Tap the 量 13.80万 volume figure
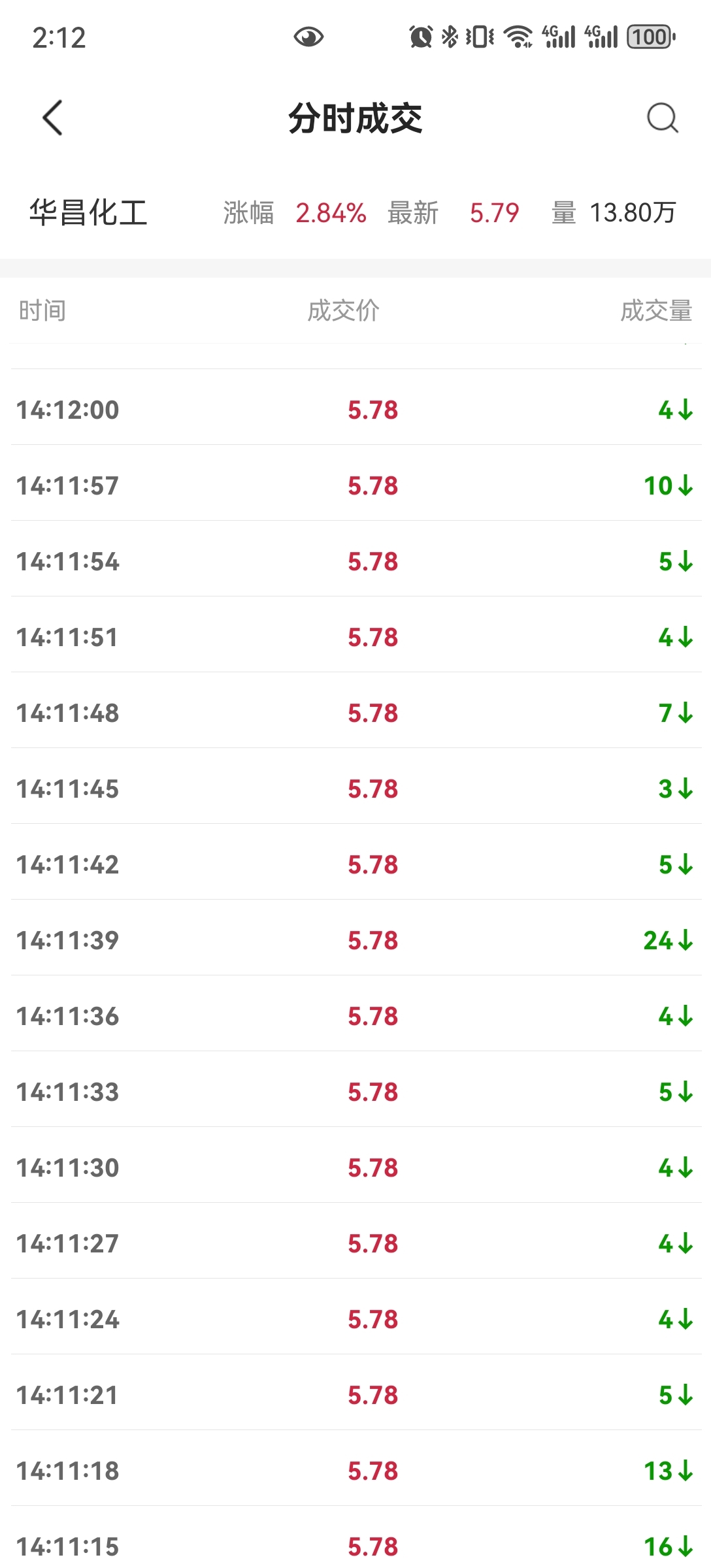711x1568 pixels. pyautogui.click(x=633, y=213)
